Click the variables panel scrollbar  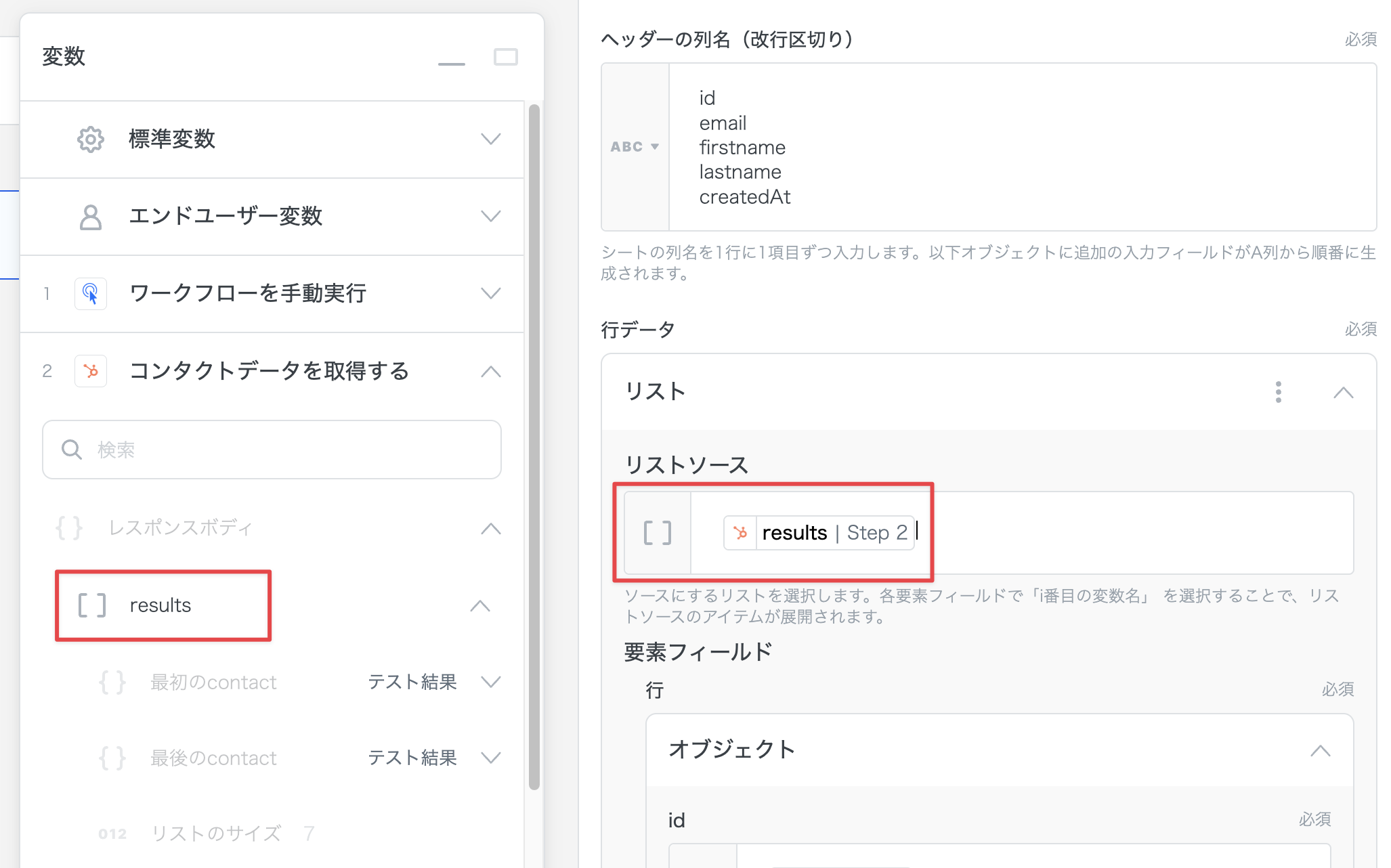coord(534,447)
